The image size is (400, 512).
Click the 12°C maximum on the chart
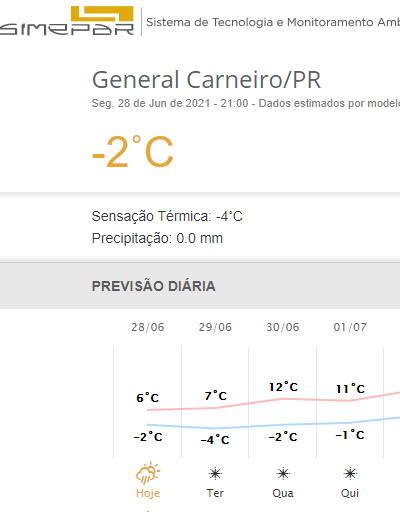[283, 387]
